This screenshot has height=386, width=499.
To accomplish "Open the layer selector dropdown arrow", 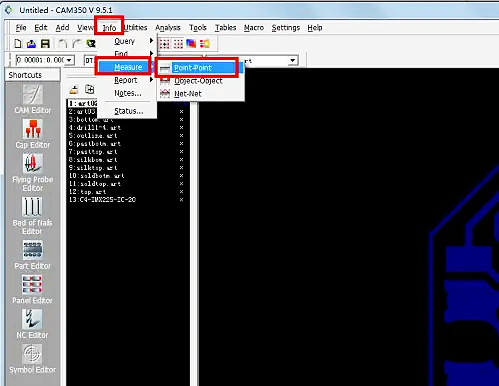I will click(292, 60).
